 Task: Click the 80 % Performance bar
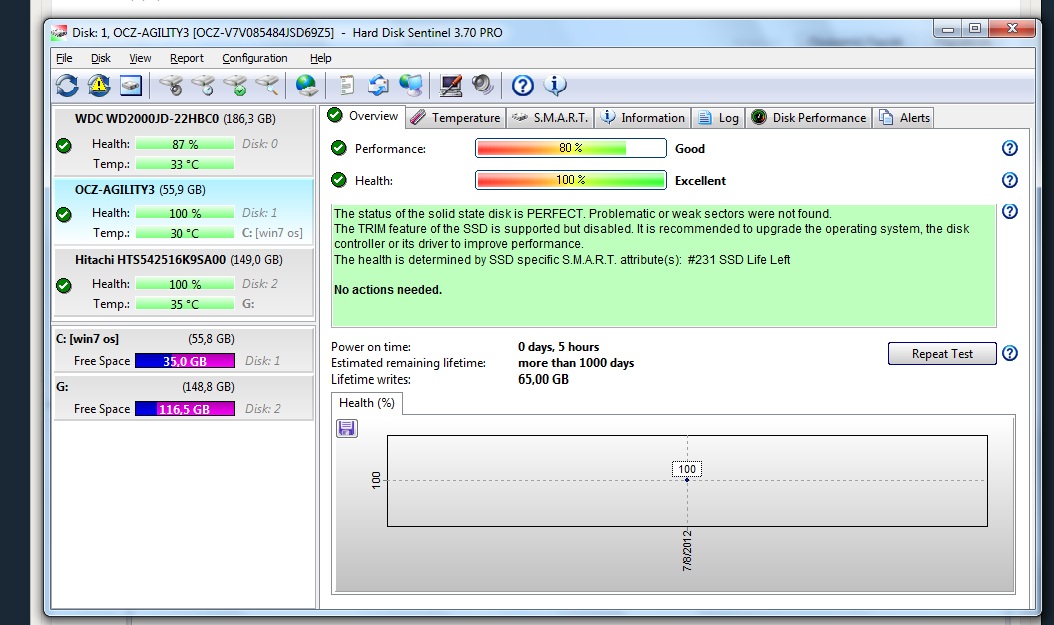point(571,148)
